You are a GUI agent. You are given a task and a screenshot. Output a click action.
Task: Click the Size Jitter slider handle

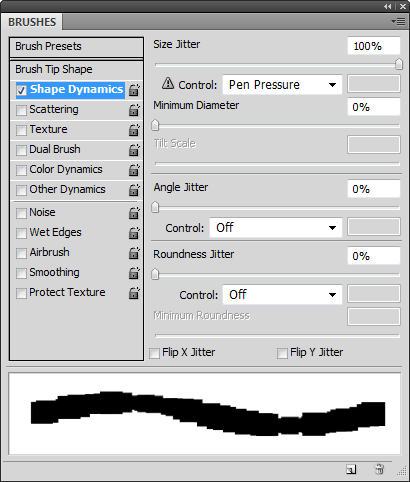(399, 64)
